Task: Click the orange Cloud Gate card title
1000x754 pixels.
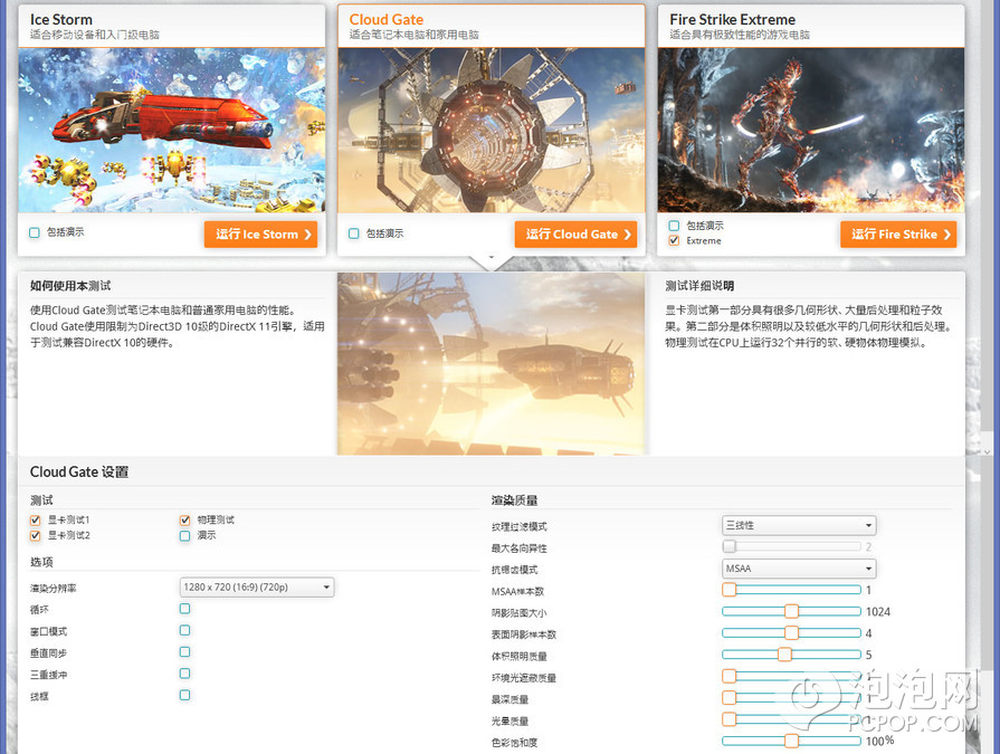Action: [386, 20]
